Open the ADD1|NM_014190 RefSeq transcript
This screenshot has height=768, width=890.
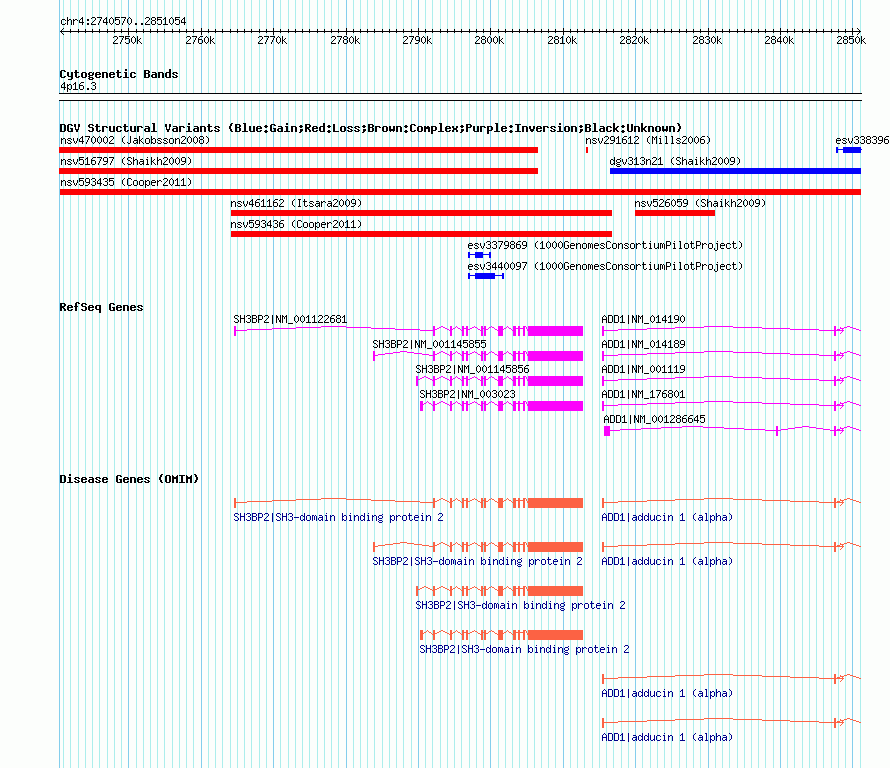point(732,330)
